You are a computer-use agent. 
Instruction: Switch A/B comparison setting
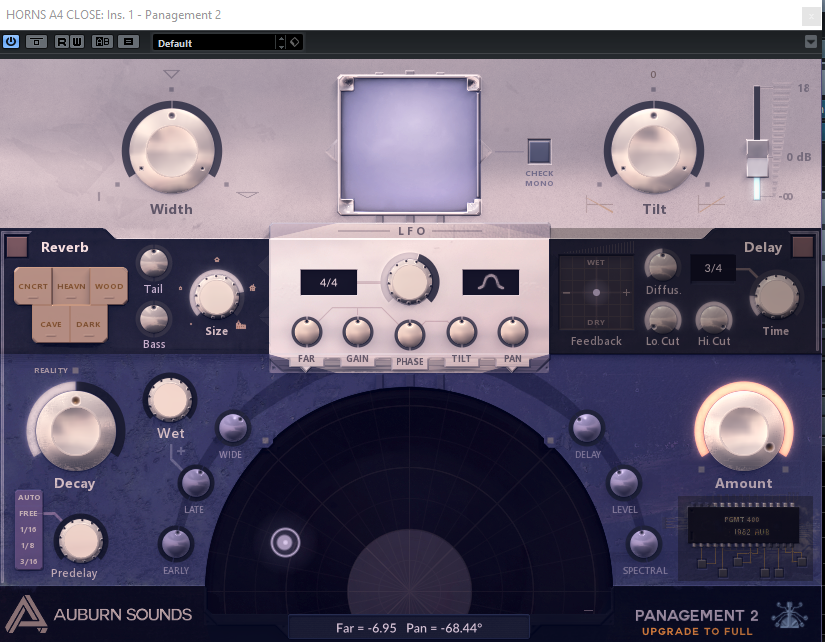point(102,42)
